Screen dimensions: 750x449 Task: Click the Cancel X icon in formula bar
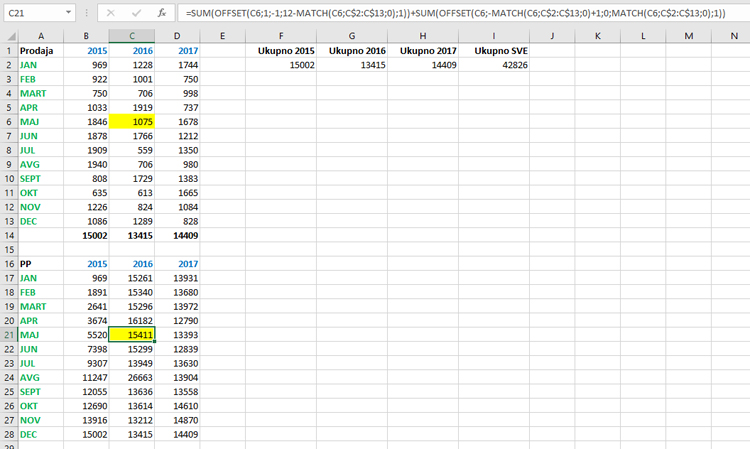tap(110, 14)
